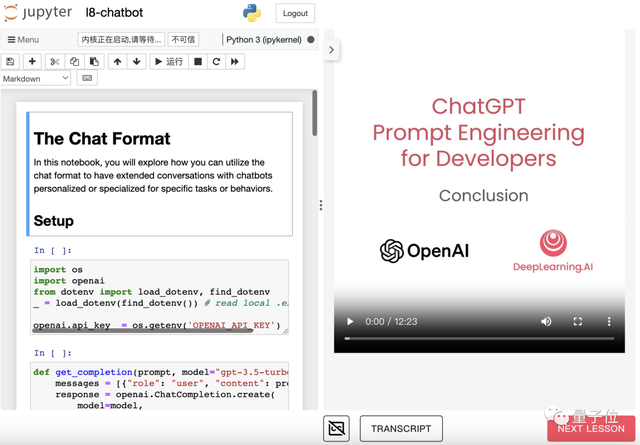The height and width of the screenshot is (445, 640).
Task: Restart the kernel with the circular arrow icon
Action: pyautogui.click(x=216, y=62)
